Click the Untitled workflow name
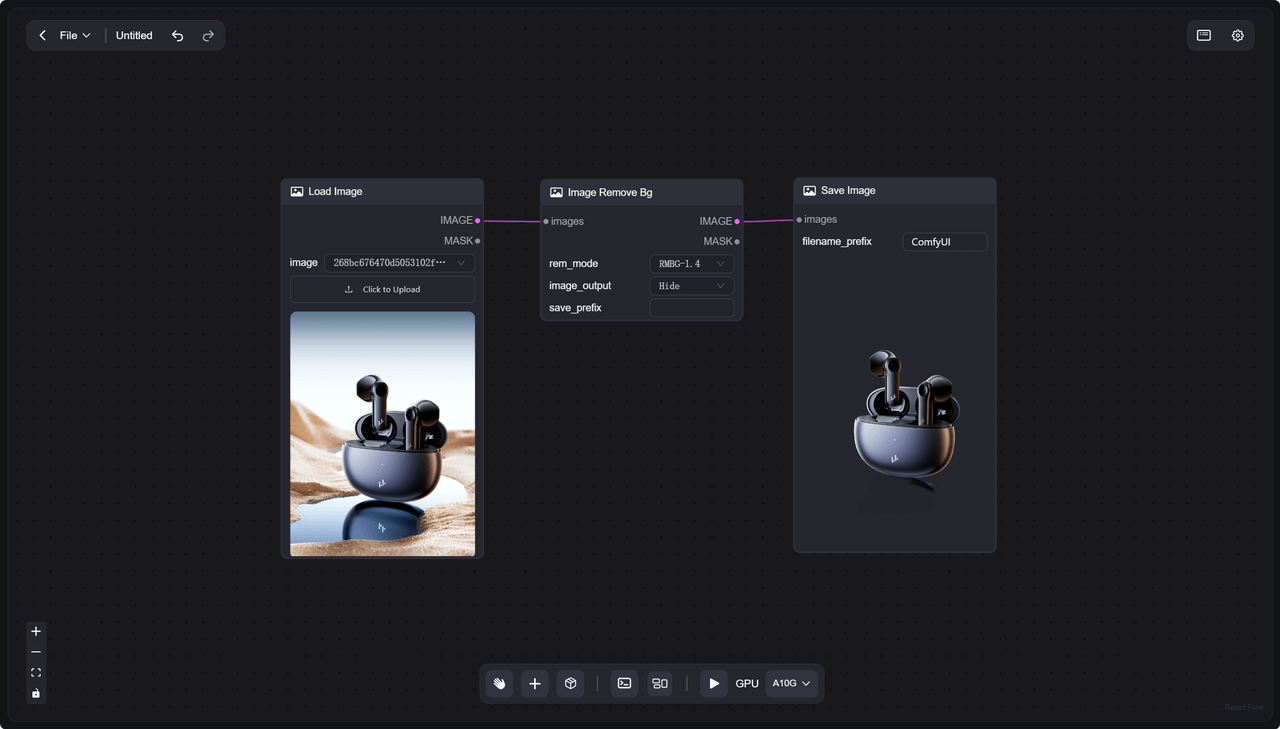The height and width of the screenshot is (729, 1280). (x=134, y=36)
